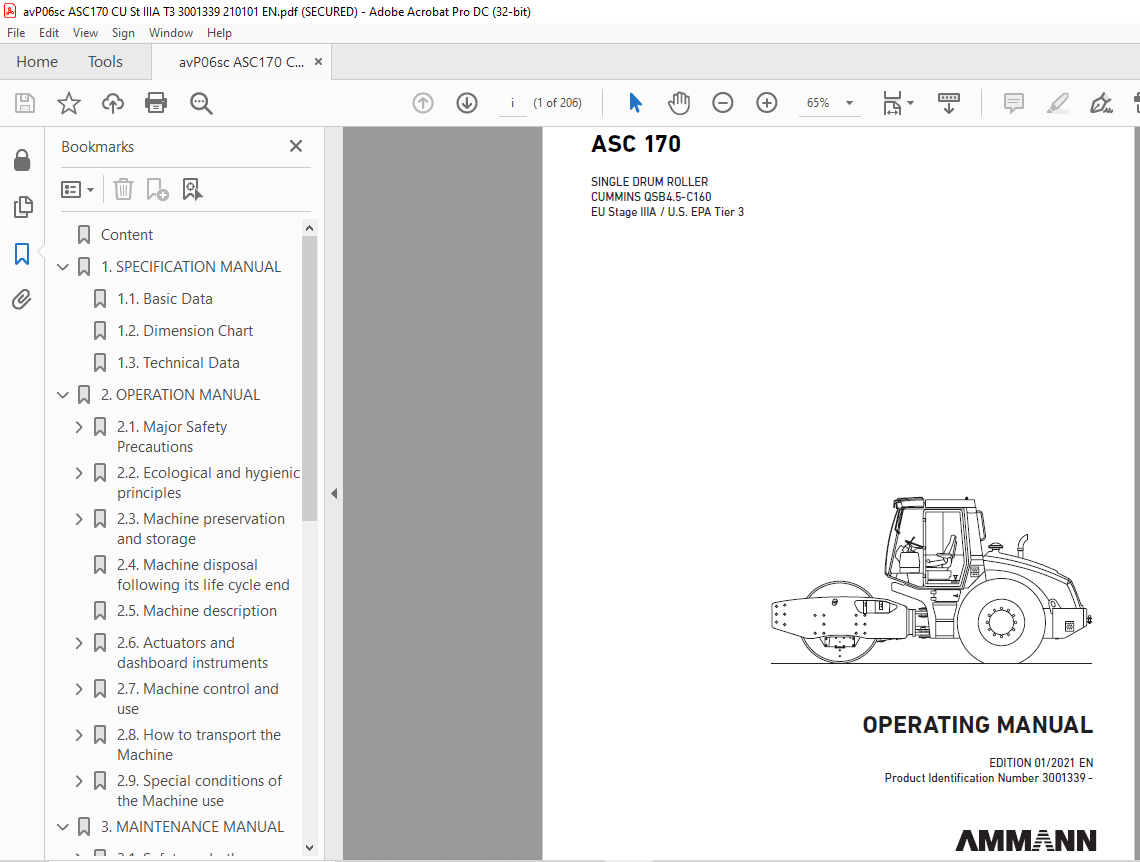Find current bookmark icon
The image size is (1140, 862).
pyautogui.click(x=192, y=190)
